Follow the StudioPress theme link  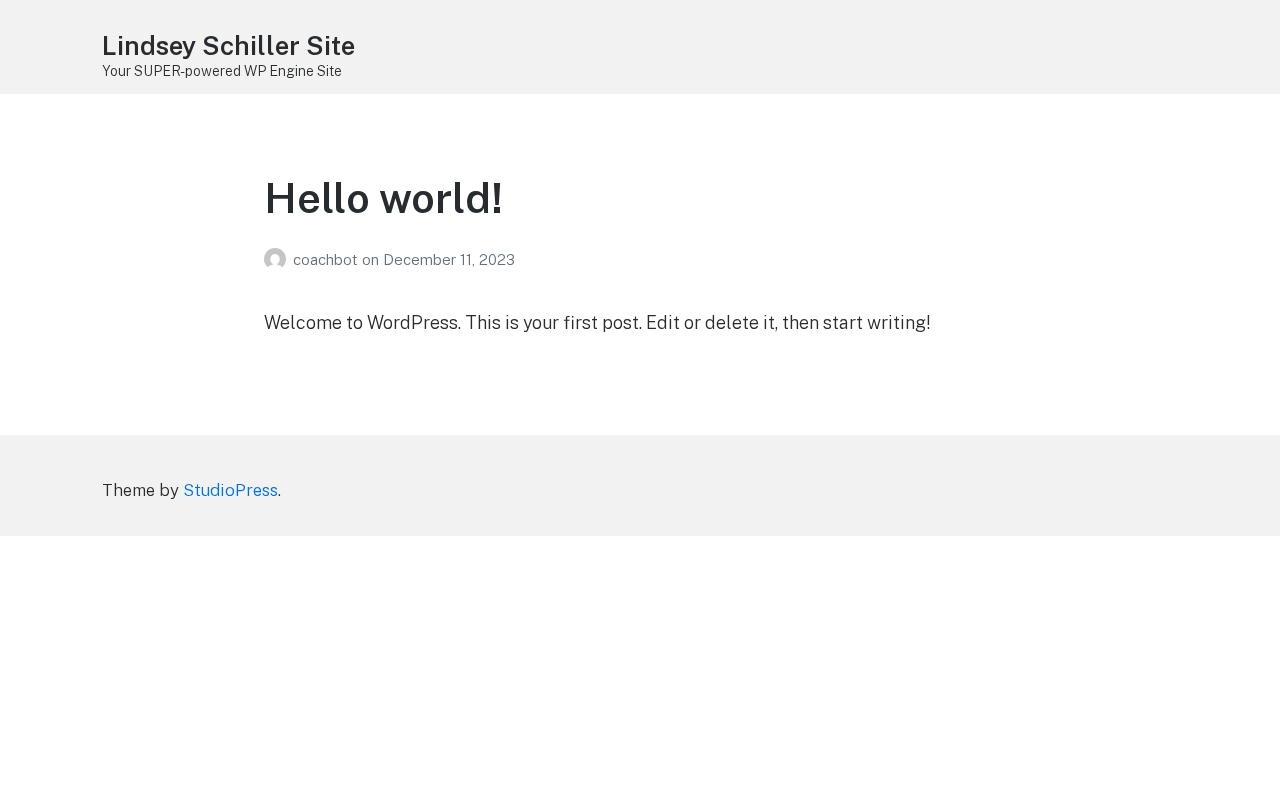click(x=230, y=490)
